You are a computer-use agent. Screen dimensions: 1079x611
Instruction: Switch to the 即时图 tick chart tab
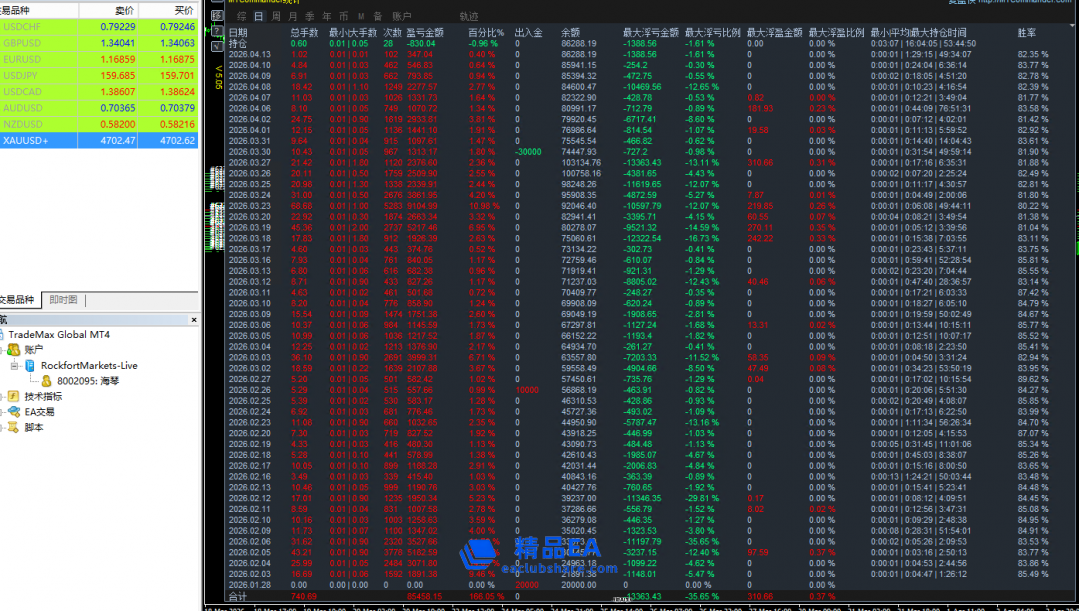pos(63,300)
